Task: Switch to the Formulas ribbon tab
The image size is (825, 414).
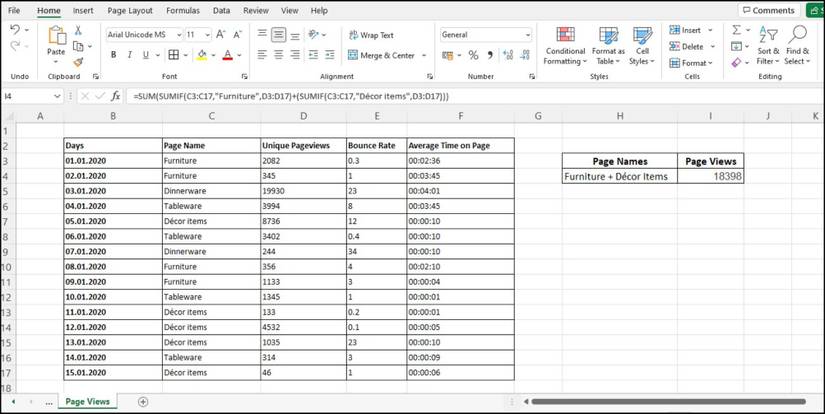Action: 183,10
